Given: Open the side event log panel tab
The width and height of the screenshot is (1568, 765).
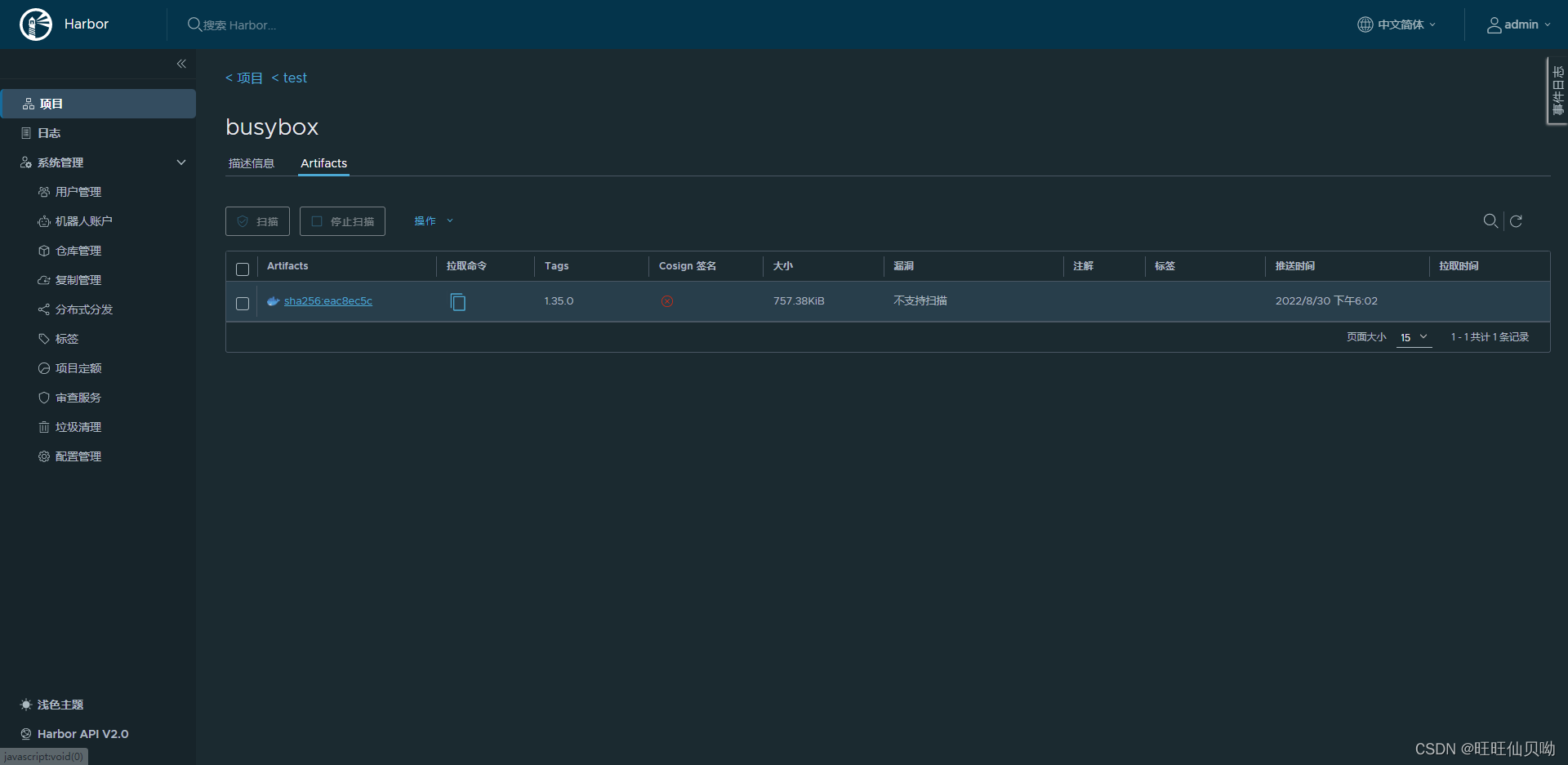Looking at the screenshot, I should [x=1557, y=91].
